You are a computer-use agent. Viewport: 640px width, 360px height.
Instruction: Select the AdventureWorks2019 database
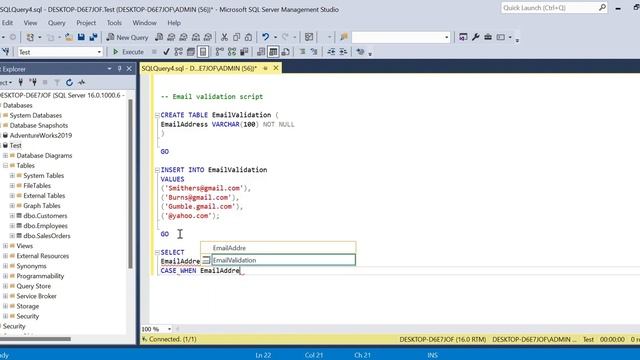pos(41,136)
